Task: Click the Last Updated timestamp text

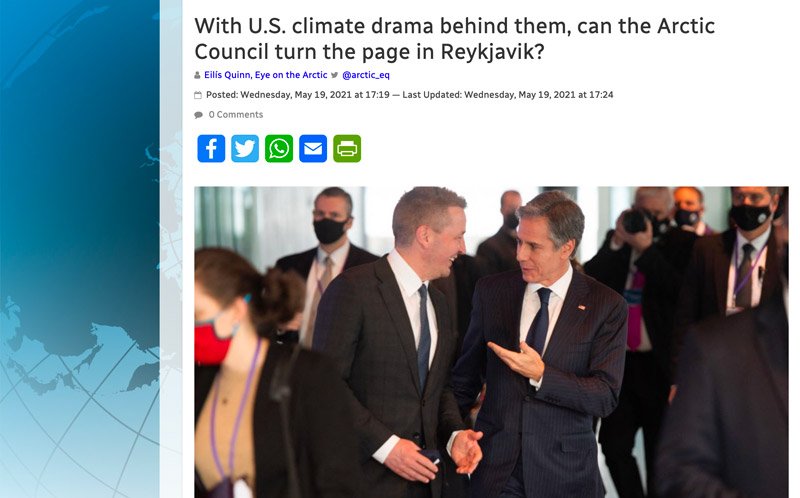Action: [508, 95]
